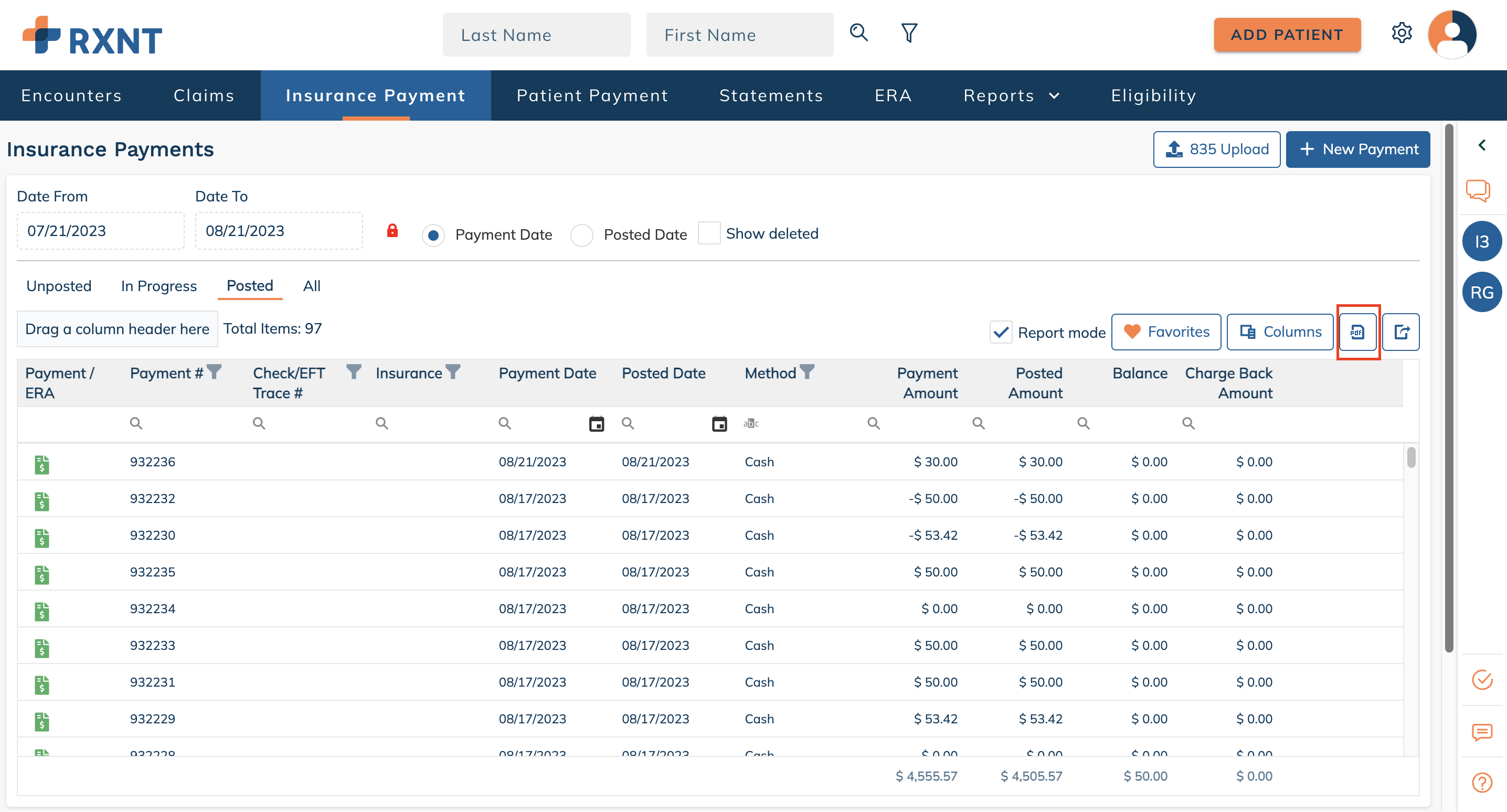Open the ERA tab
Viewport: 1507px width, 812px height.
(x=893, y=95)
